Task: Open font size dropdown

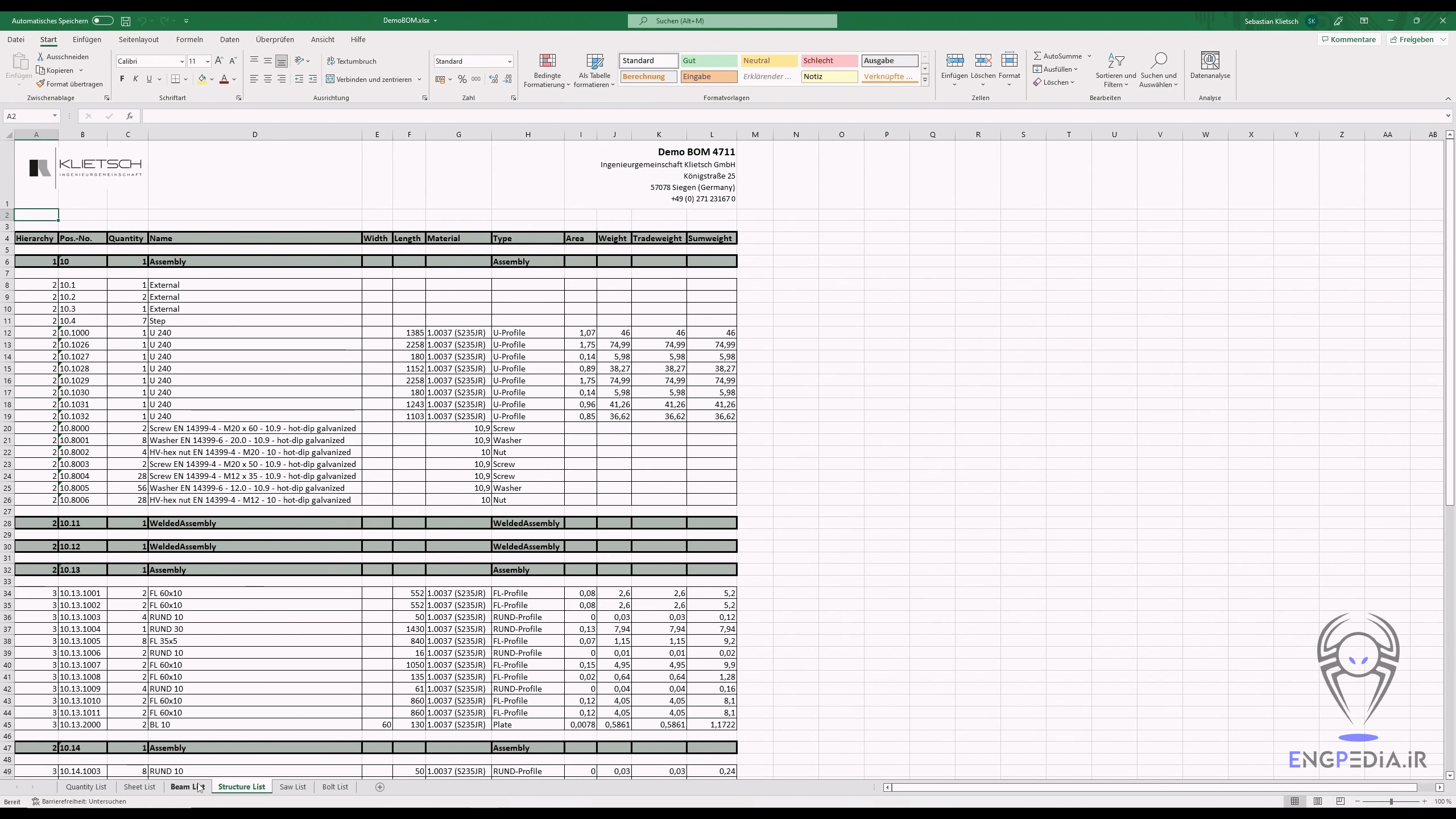Action: click(x=208, y=61)
